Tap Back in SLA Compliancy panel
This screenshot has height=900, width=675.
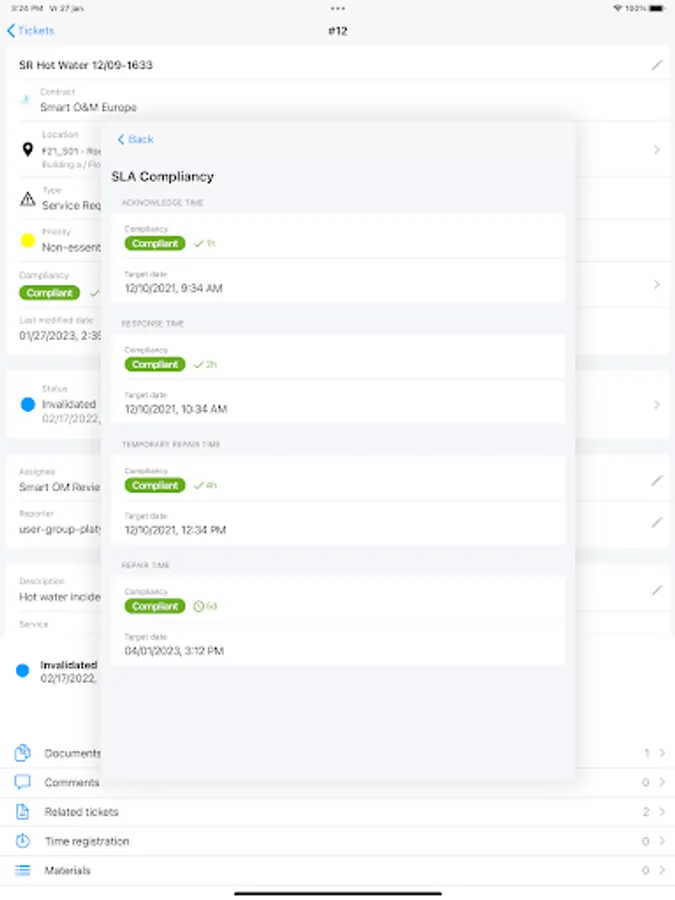135,139
